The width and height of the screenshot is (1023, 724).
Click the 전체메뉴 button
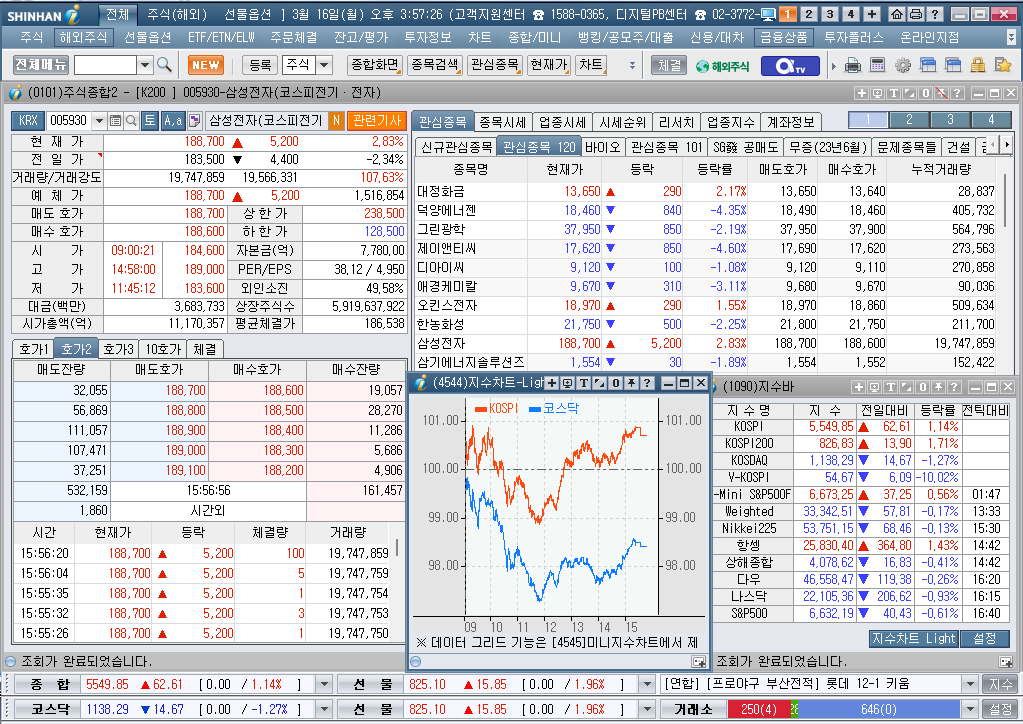pos(41,65)
